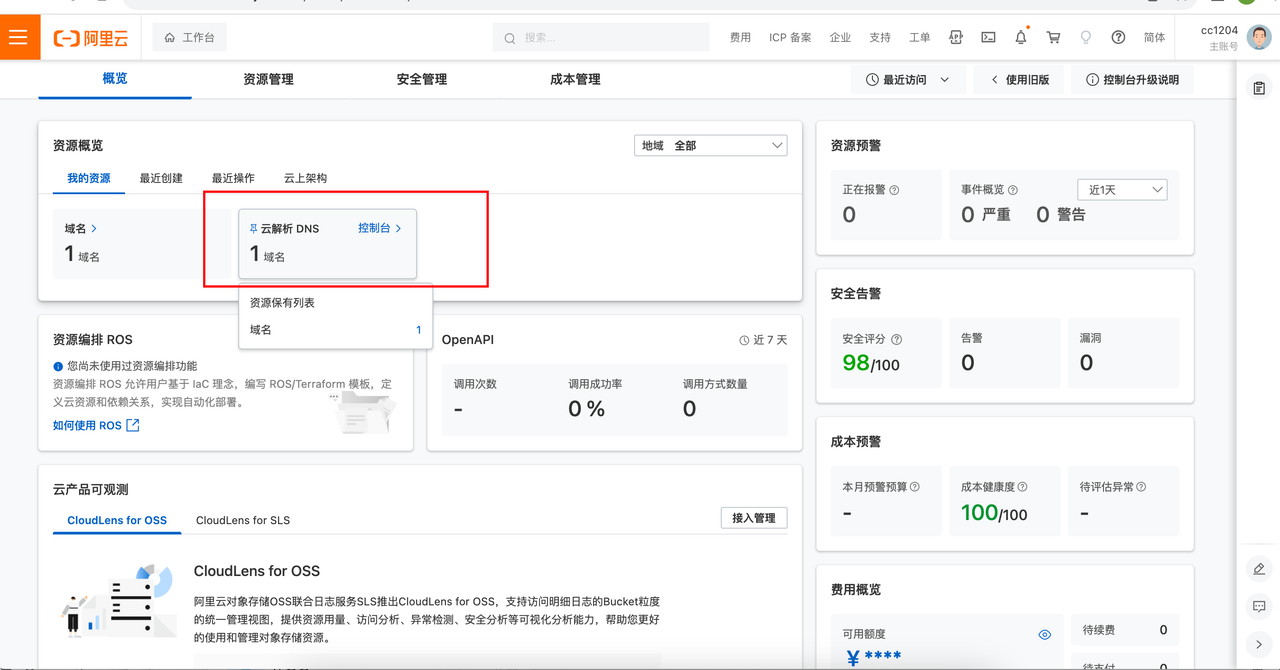Screen dimensions: 1280x670
Task: Click the 告警 count card
Action: pyautogui.click(x=1005, y=353)
